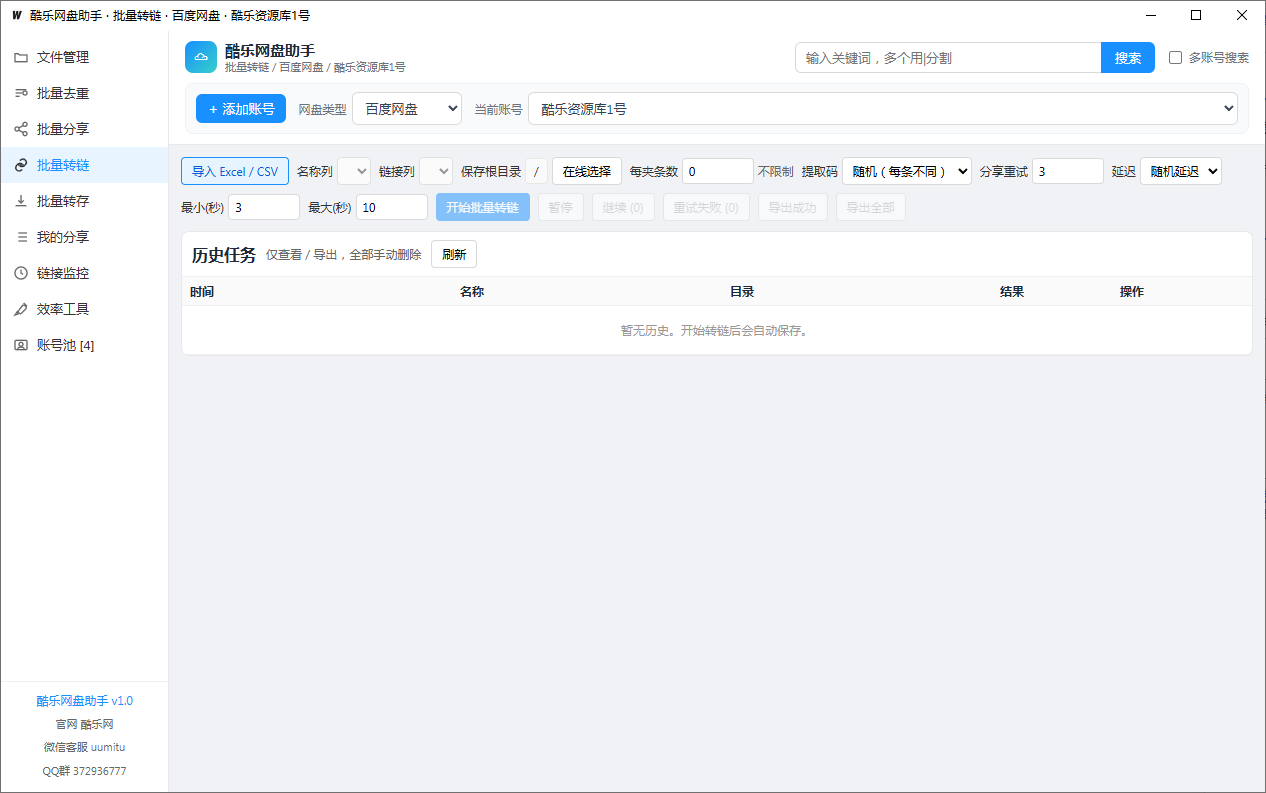Click the 最大(秒) input field

coord(392,207)
